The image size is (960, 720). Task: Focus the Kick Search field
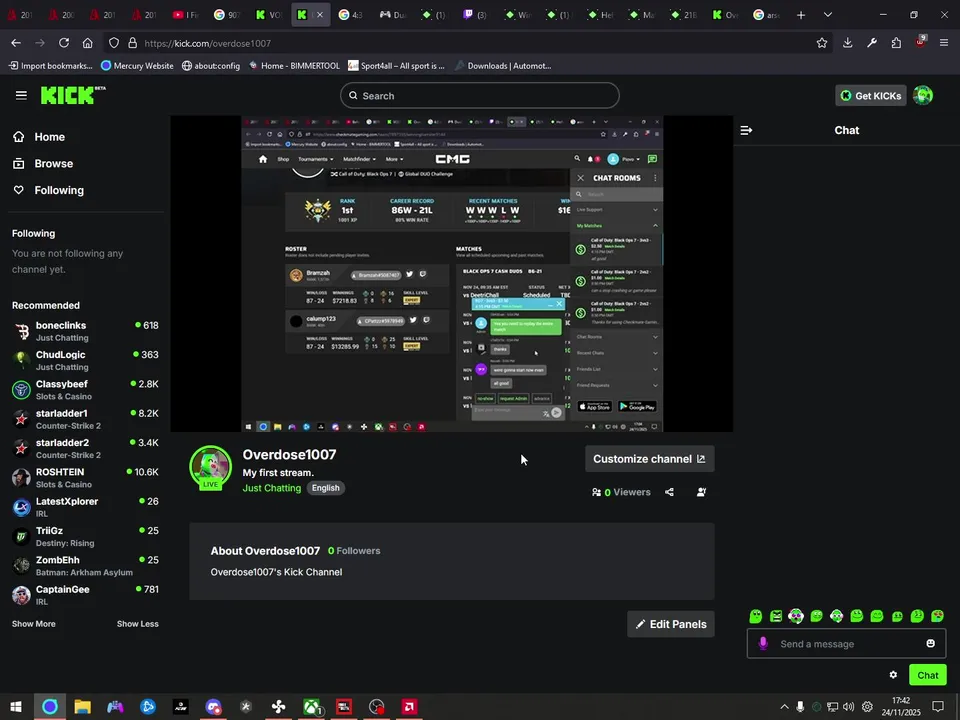[479, 96]
